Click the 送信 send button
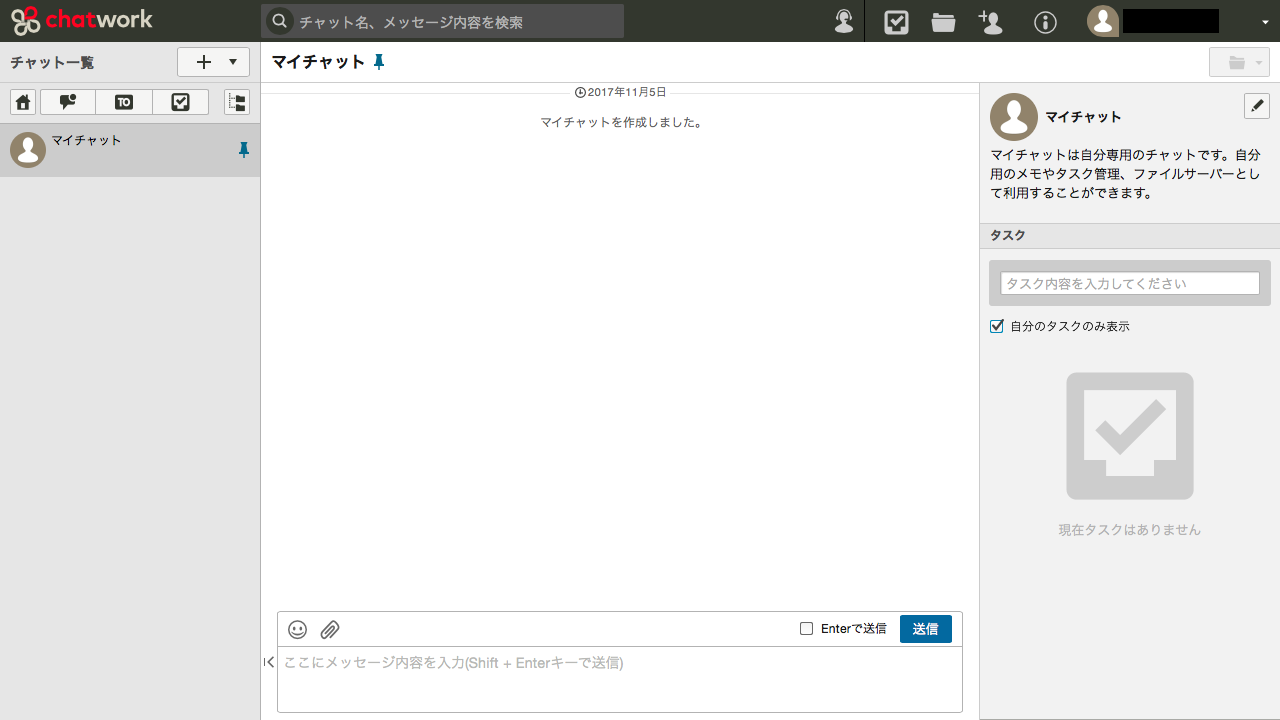The image size is (1280, 720). click(926, 629)
